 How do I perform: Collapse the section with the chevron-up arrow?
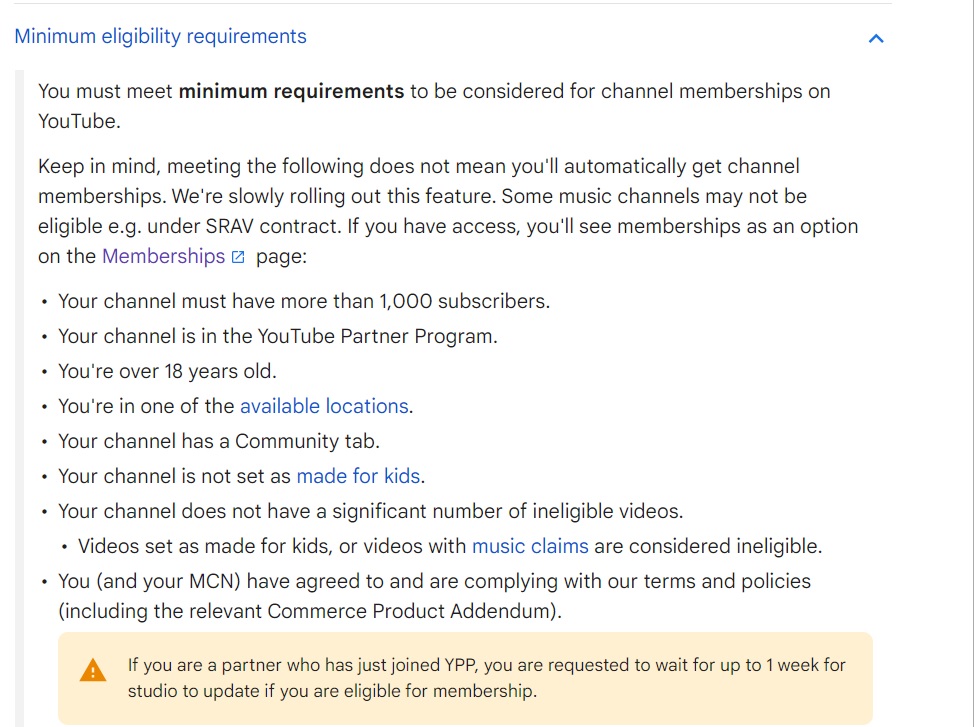pos(875,39)
